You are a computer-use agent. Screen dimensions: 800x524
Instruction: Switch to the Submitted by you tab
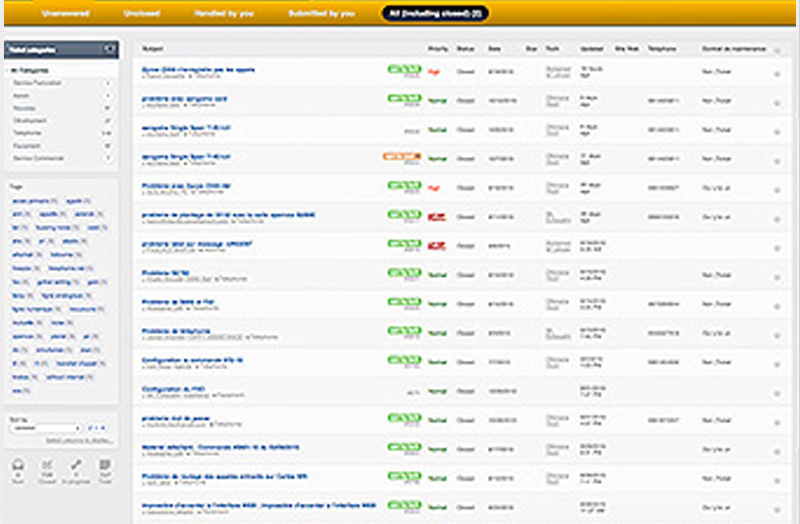321,13
